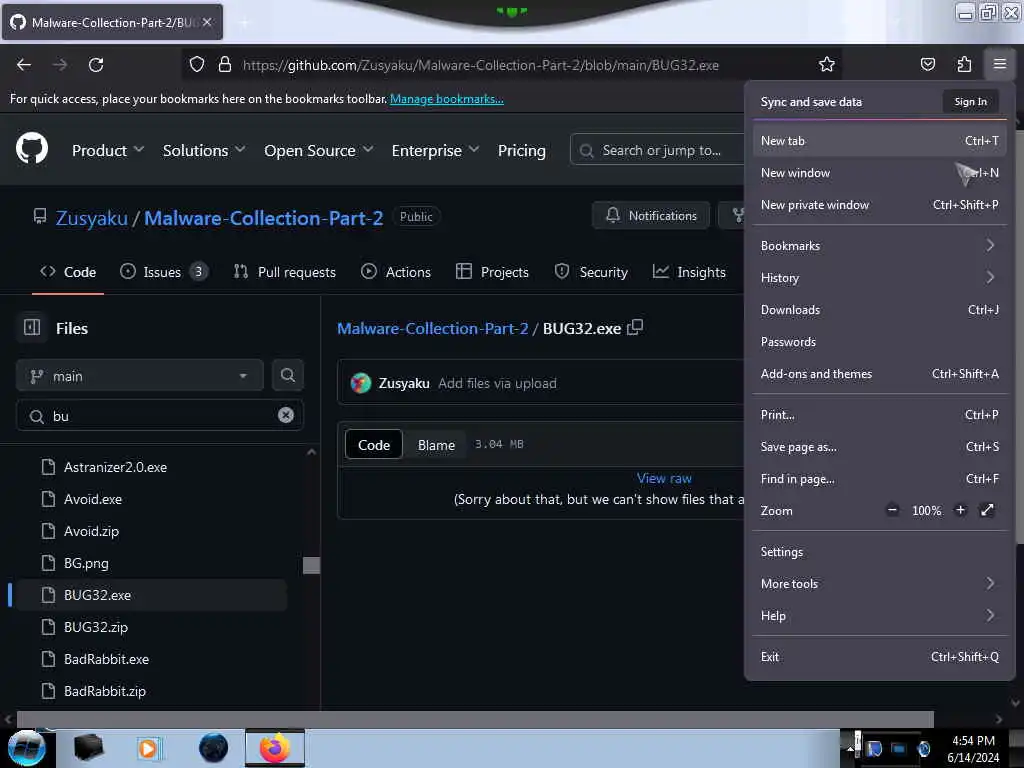The width and height of the screenshot is (1024, 768).
Task: Decrease zoom with the minus button
Action: pos(892,510)
